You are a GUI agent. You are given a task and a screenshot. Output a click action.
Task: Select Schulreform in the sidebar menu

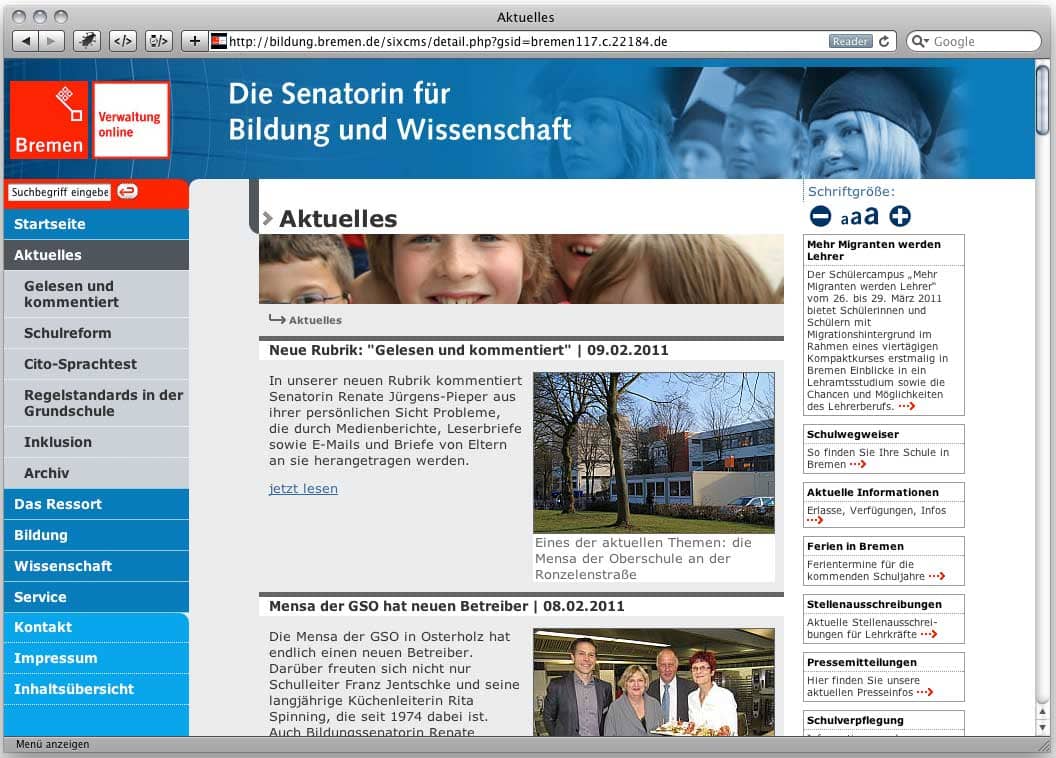(x=68, y=333)
